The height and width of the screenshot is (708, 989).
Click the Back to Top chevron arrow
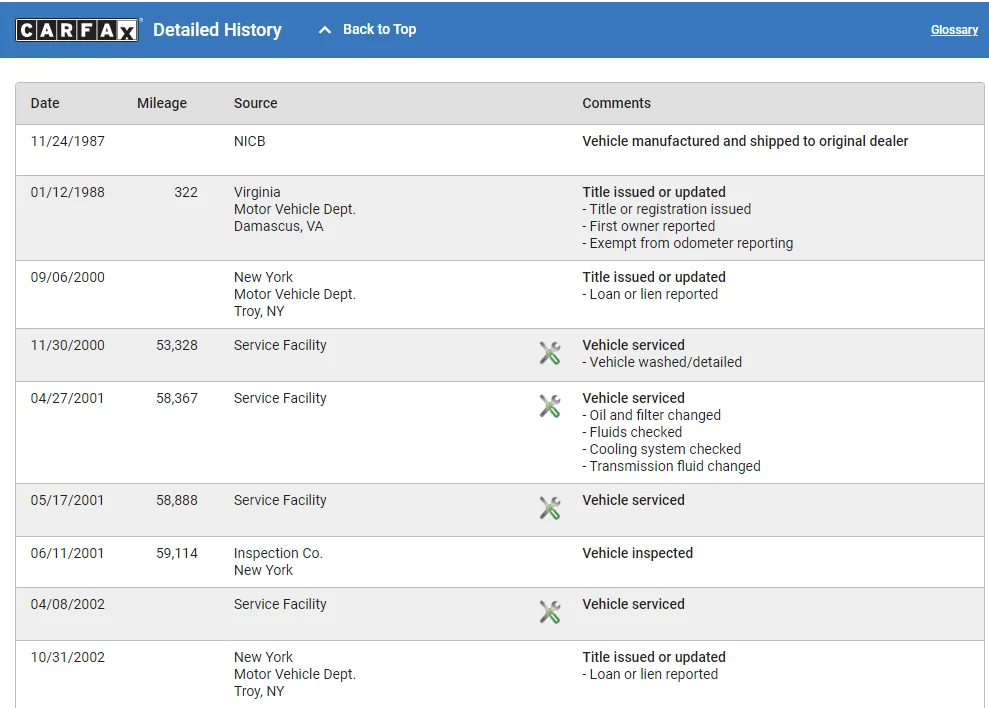(x=324, y=30)
